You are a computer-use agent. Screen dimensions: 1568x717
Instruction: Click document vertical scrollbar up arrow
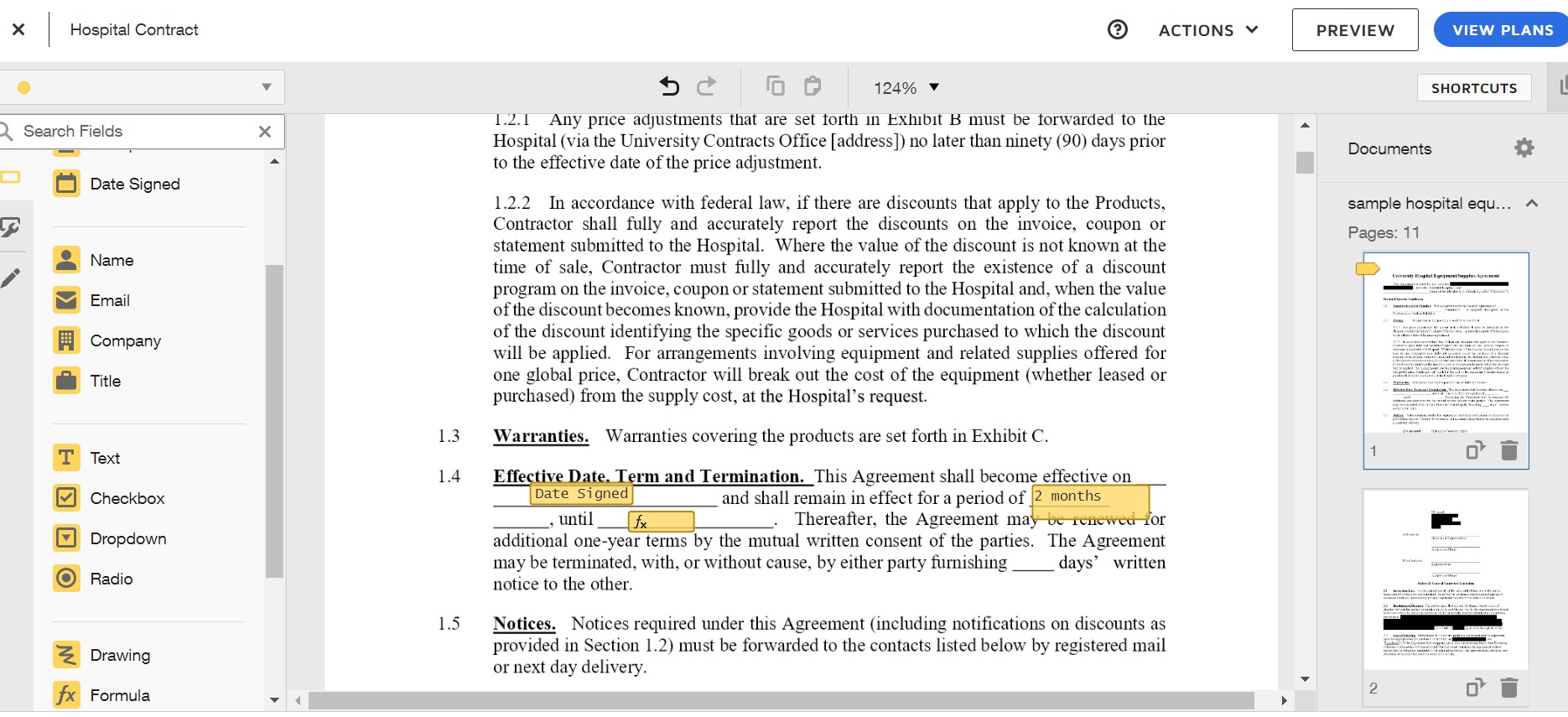coord(1305,125)
